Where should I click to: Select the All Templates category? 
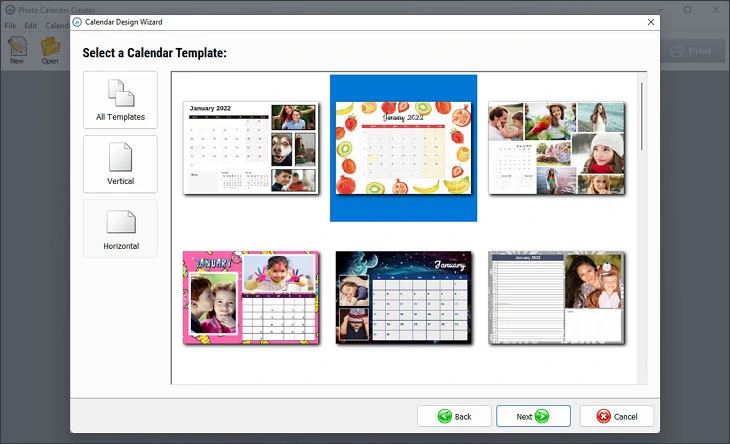point(120,100)
